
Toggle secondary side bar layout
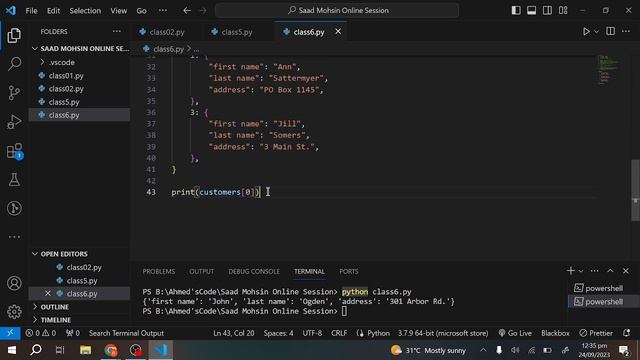click(547, 10)
